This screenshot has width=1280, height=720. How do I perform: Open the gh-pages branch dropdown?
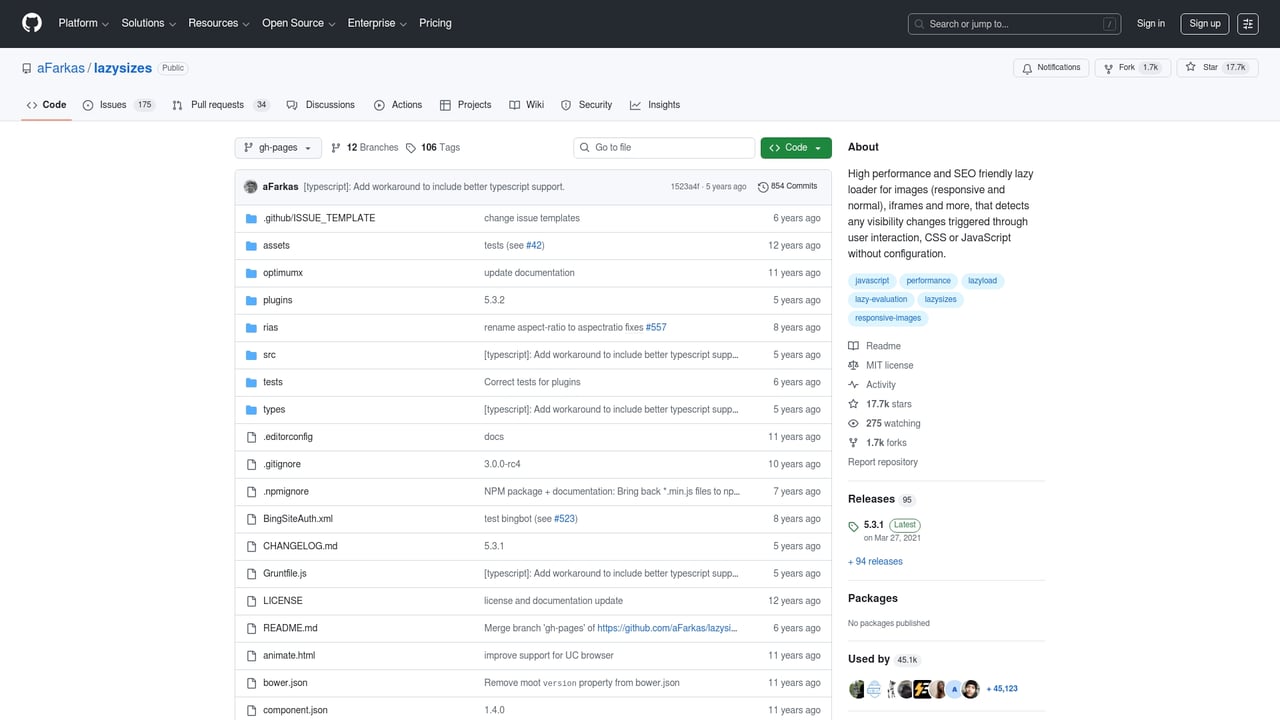click(278, 148)
